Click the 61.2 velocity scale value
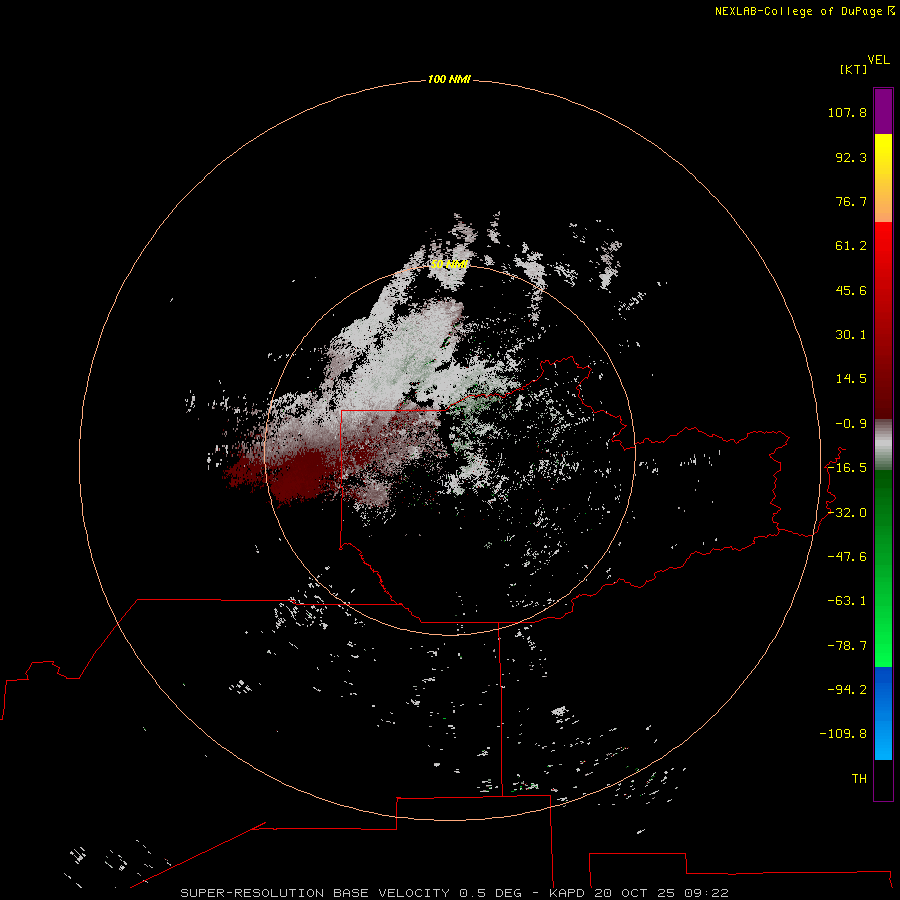 click(x=851, y=246)
